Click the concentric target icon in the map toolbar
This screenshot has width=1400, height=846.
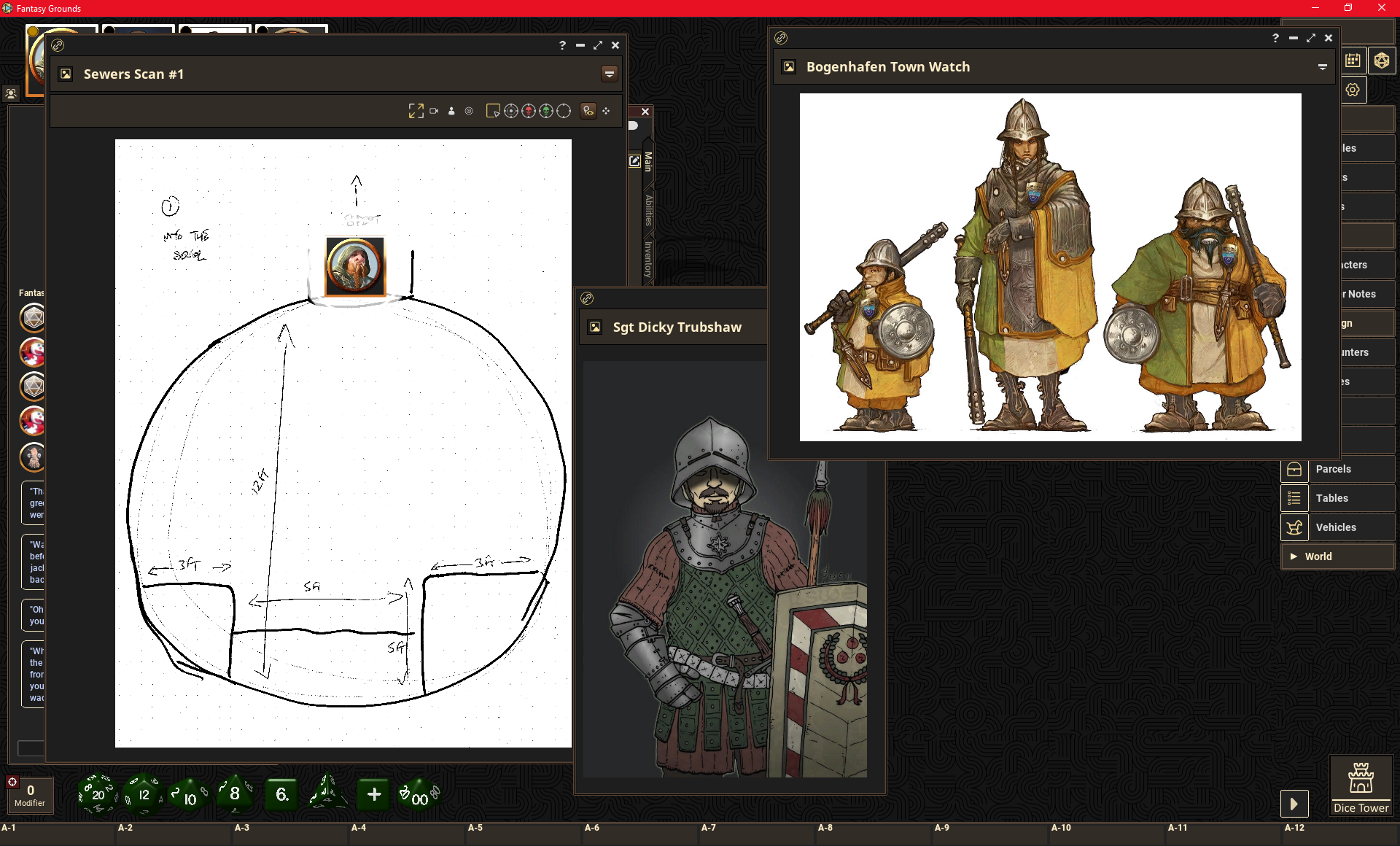[x=469, y=111]
